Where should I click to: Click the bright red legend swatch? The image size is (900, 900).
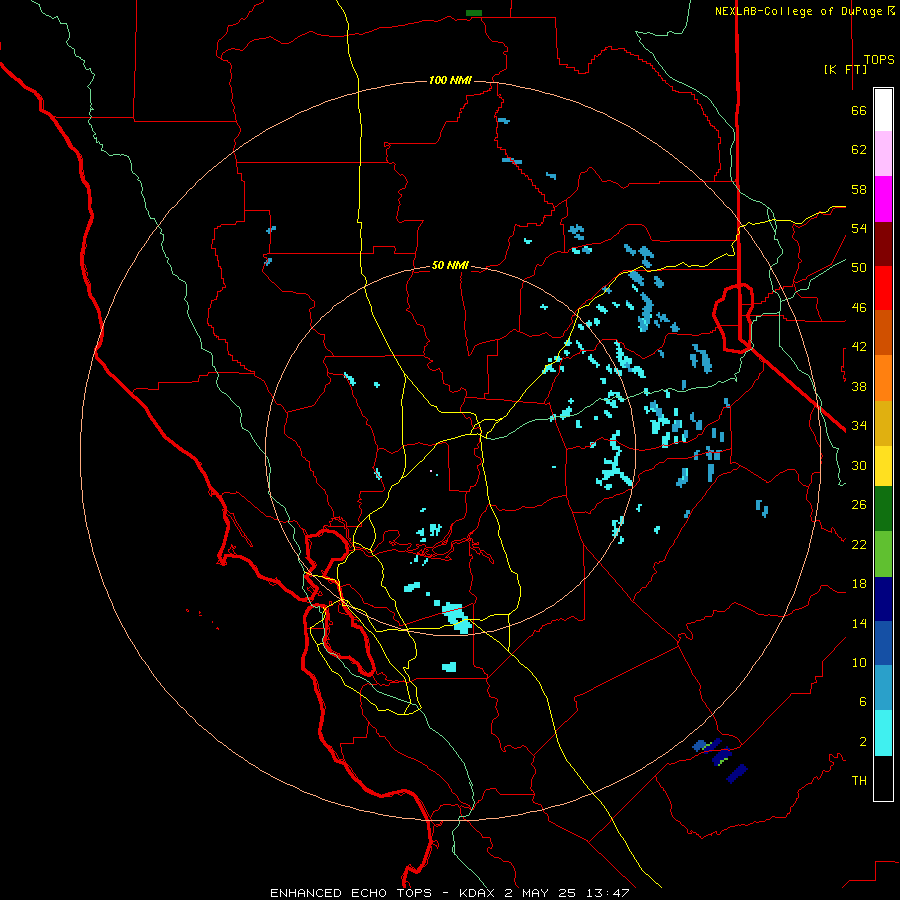(883, 288)
